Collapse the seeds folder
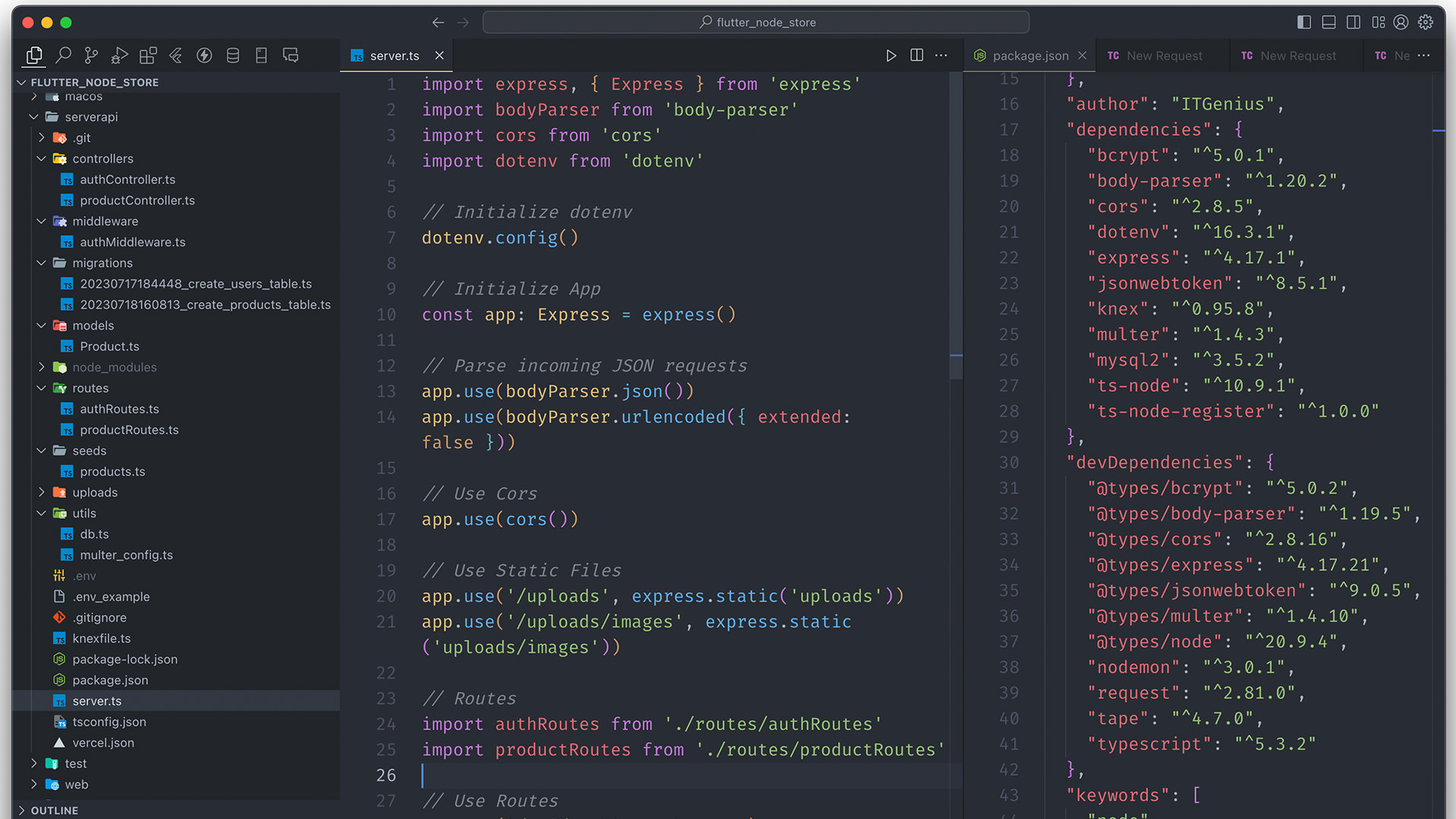The image size is (1456, 819). point(41,450)
